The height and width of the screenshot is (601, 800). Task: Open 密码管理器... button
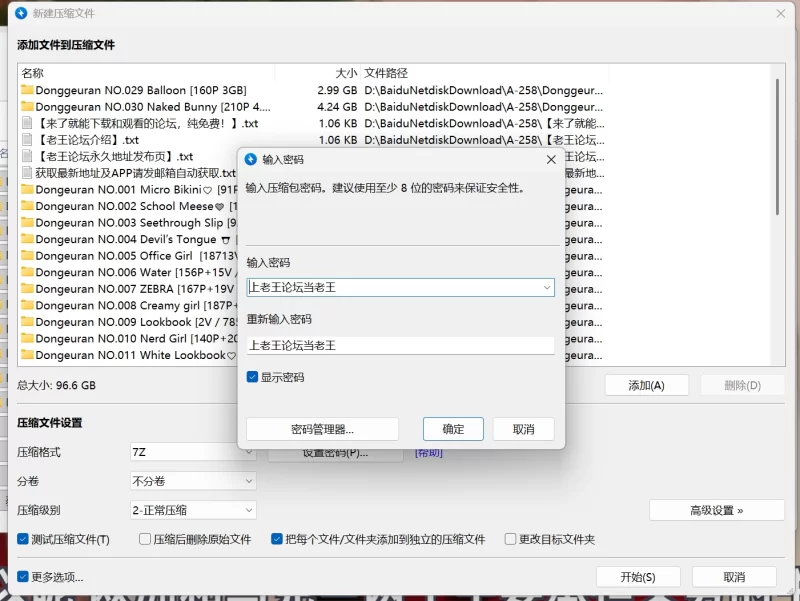tap(322, 429)
